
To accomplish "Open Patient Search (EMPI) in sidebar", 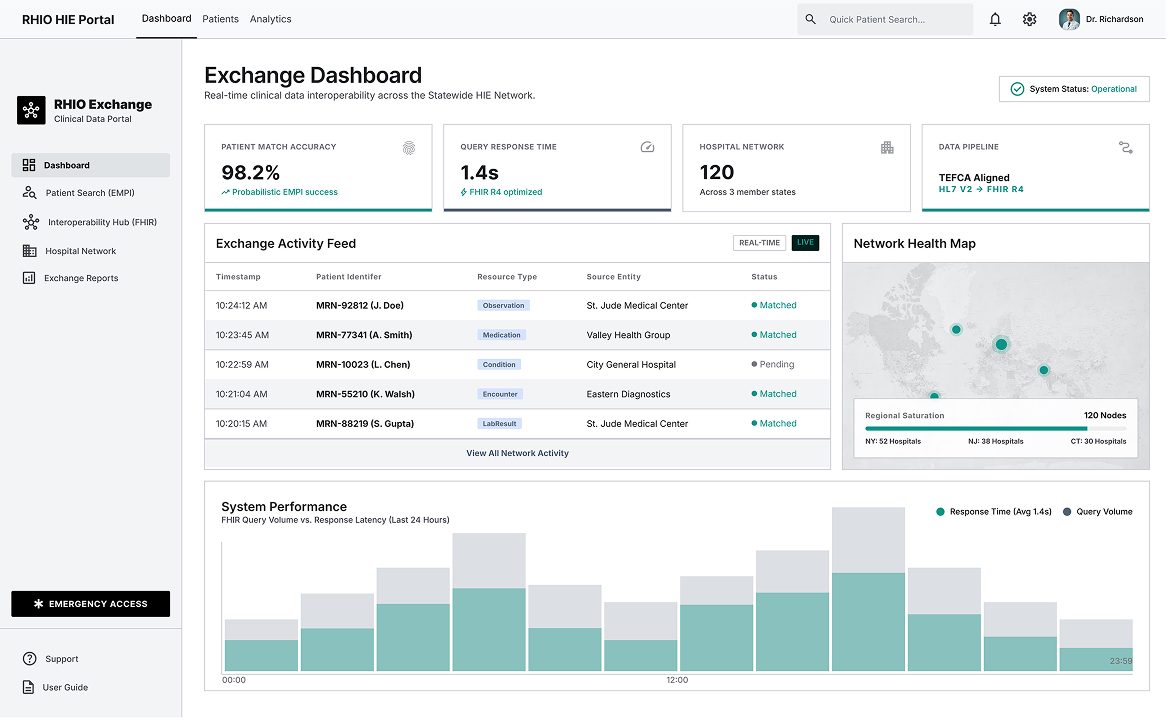I will click(91, 194).
